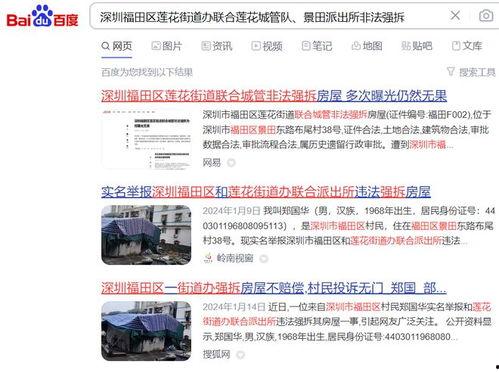The width and height of the screenshot is (499, 373).
Task: Switch to the 资讯 tab
Action: [x=217, y=46]
